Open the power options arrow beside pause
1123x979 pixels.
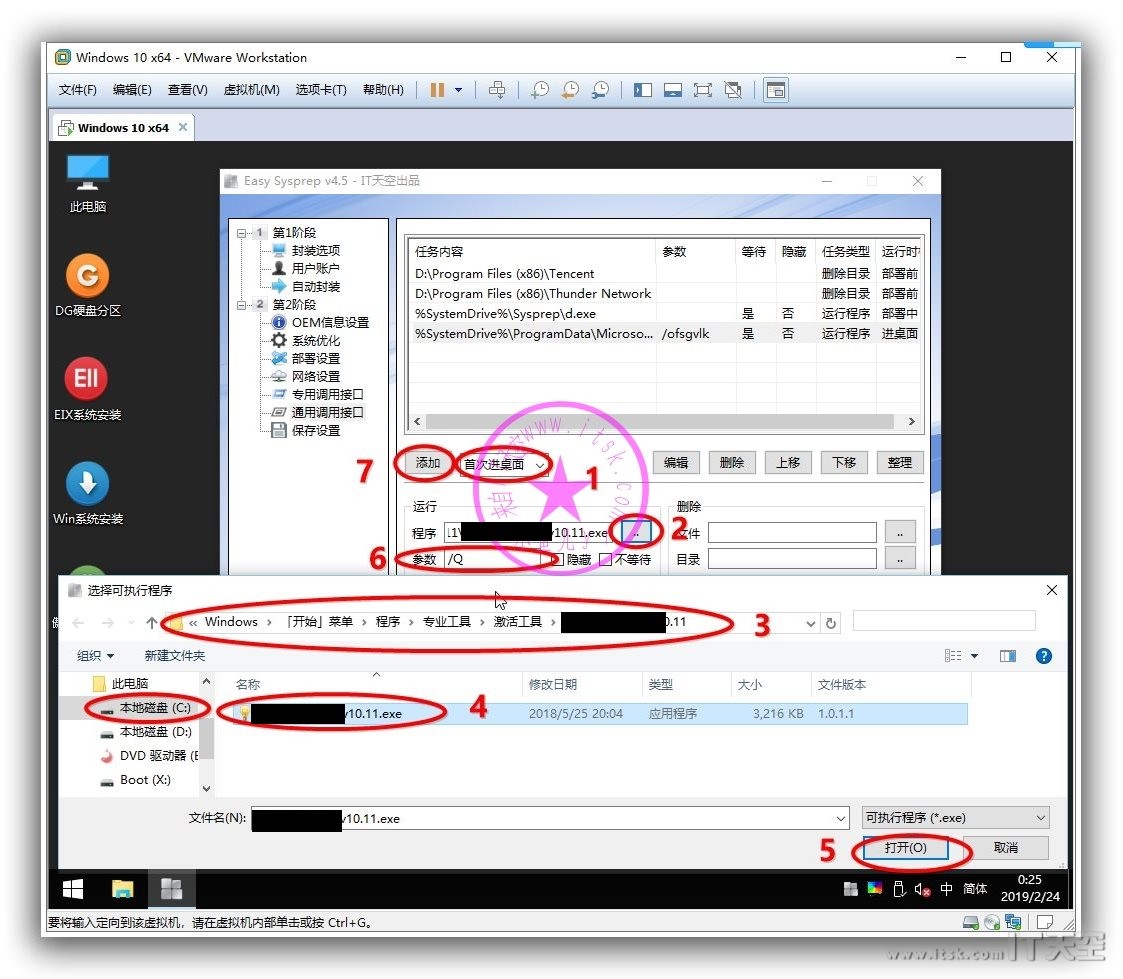[458, 90]
